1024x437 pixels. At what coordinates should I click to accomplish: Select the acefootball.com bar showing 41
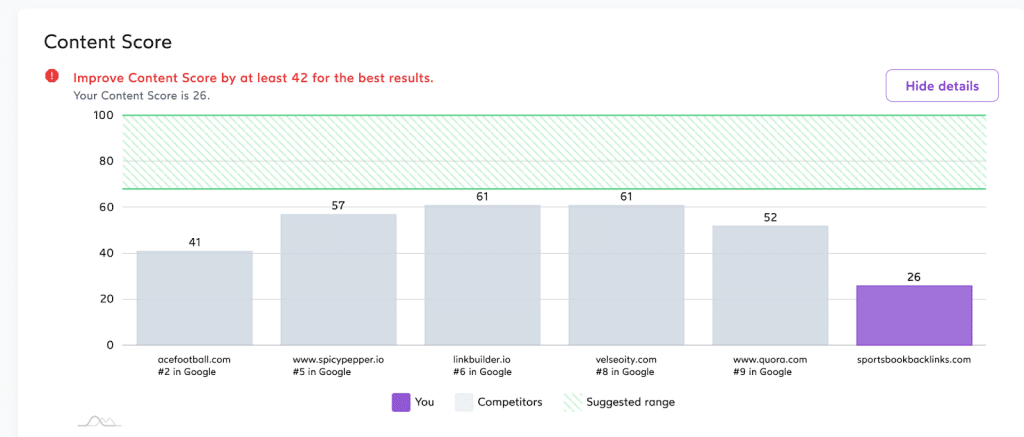(195, 298)
